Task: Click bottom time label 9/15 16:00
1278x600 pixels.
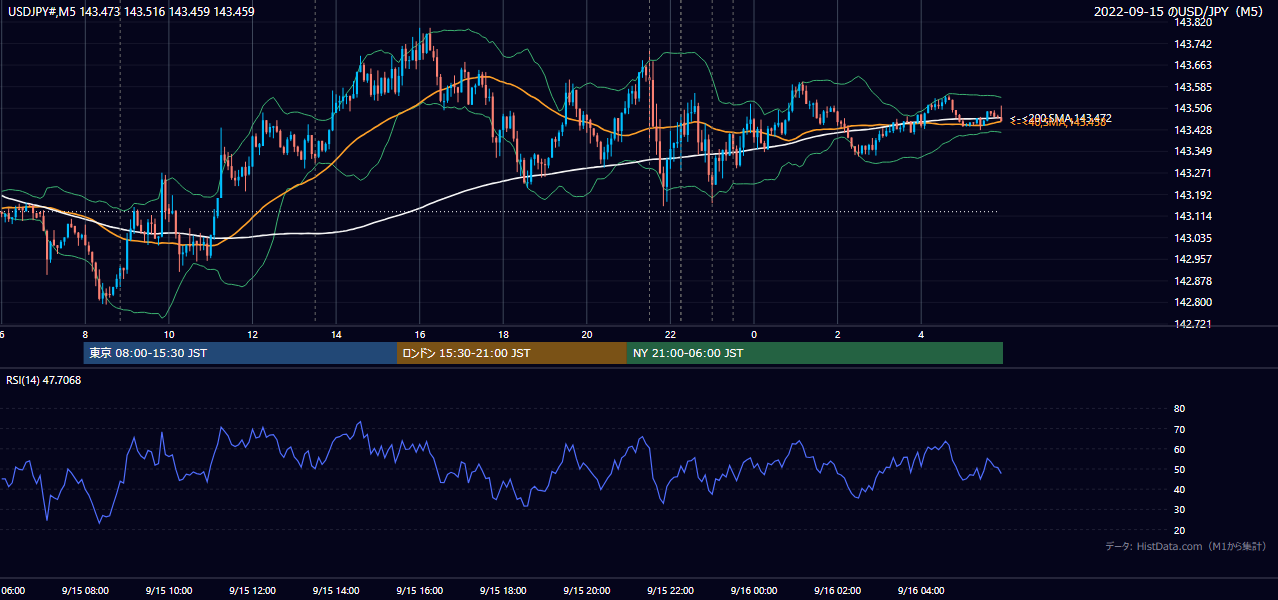Action: (x=420, y=591)
